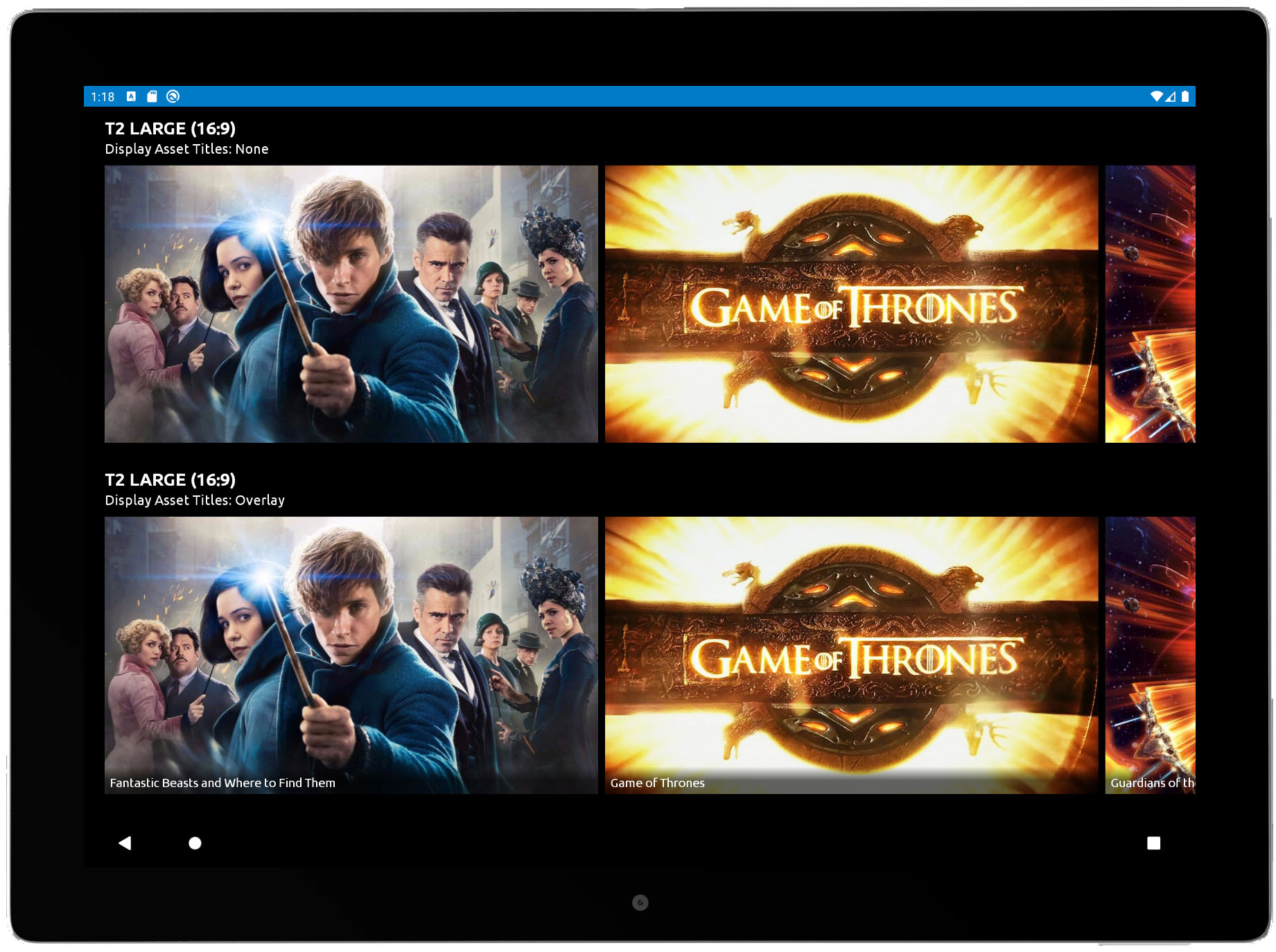The width and height of the screenshot is (1276, 952).
Task: Click first 'T2 LARGE (16:9)' heading above None row
Action: pyautogui.click(x=170, y=128)
